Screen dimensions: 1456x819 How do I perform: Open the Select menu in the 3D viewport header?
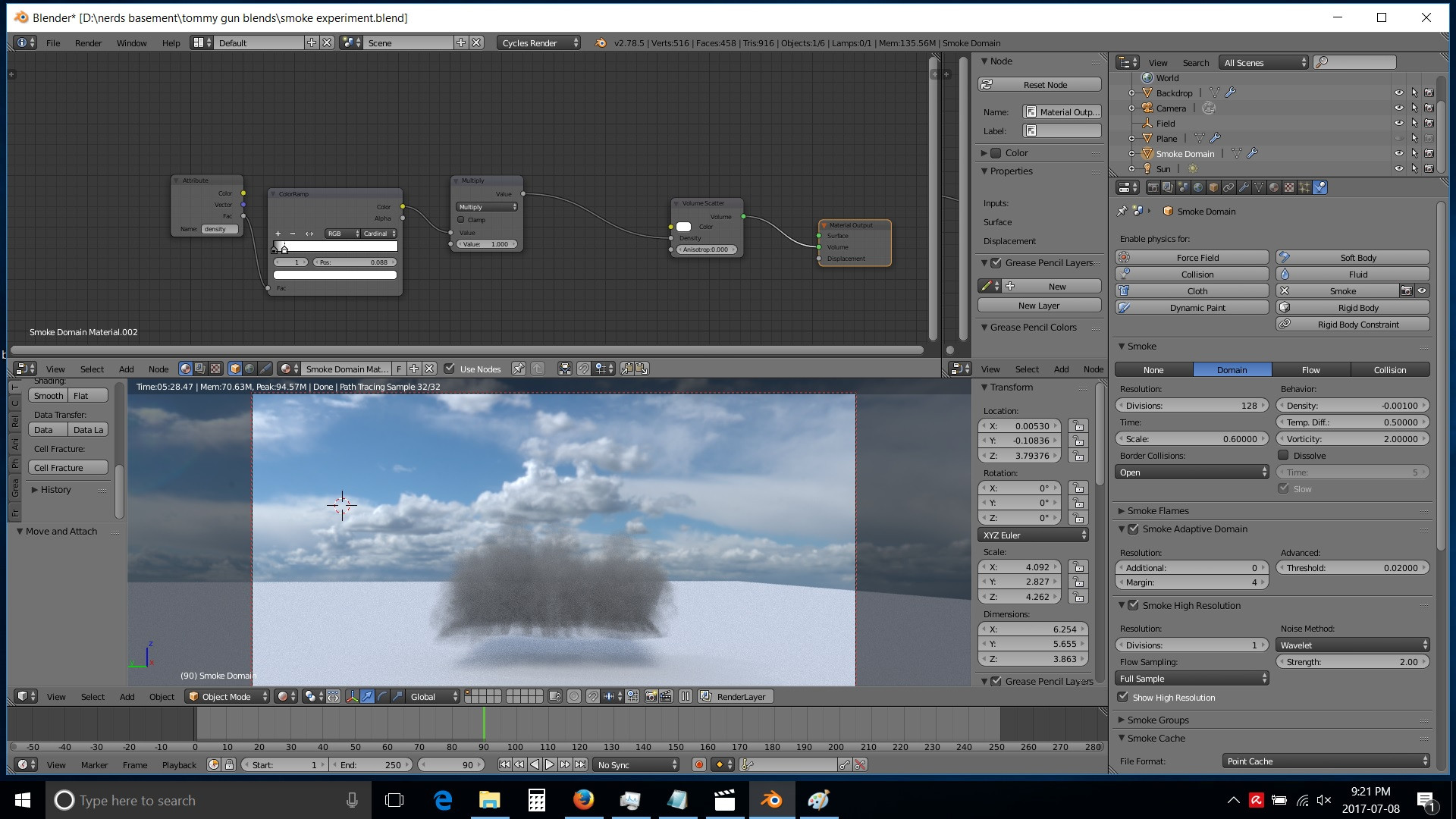(x=93, y=696)
